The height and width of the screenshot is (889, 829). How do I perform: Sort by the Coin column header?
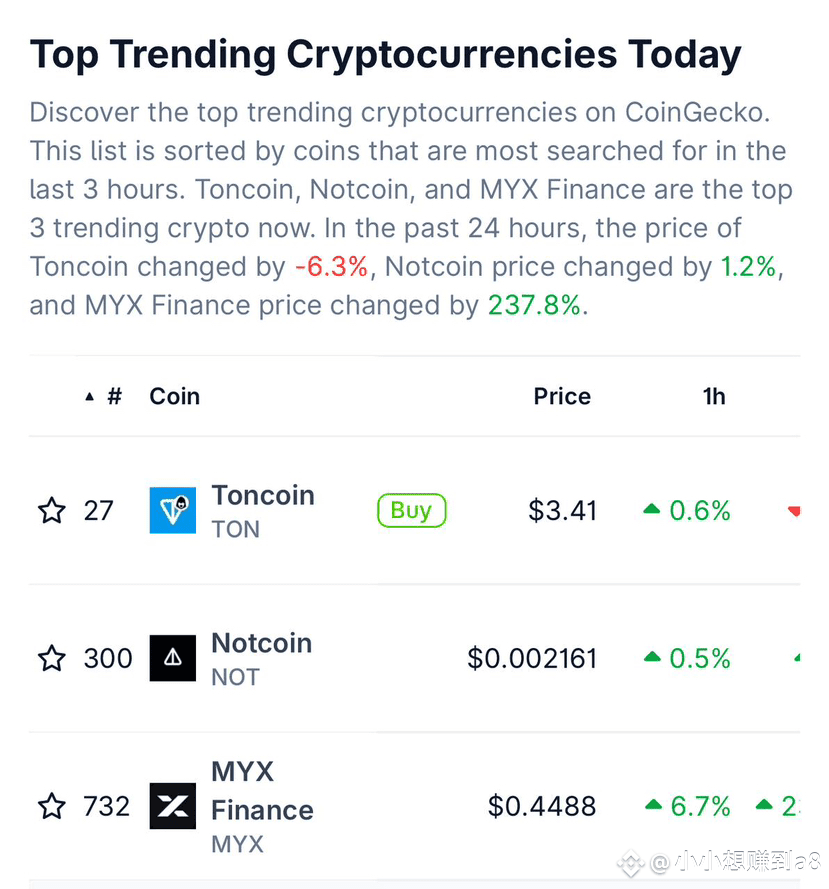click(x=175, y=396)
